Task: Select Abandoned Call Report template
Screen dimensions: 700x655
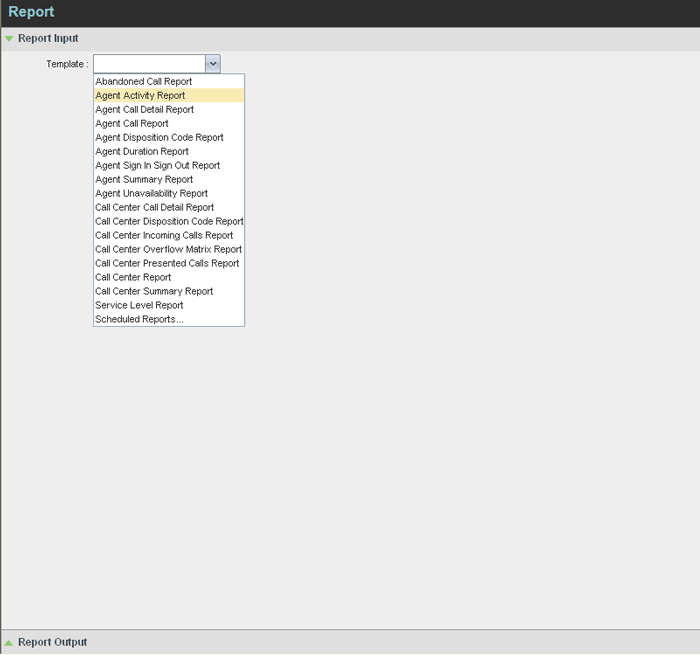Action: pyautogui.click(x=169, y=81)
